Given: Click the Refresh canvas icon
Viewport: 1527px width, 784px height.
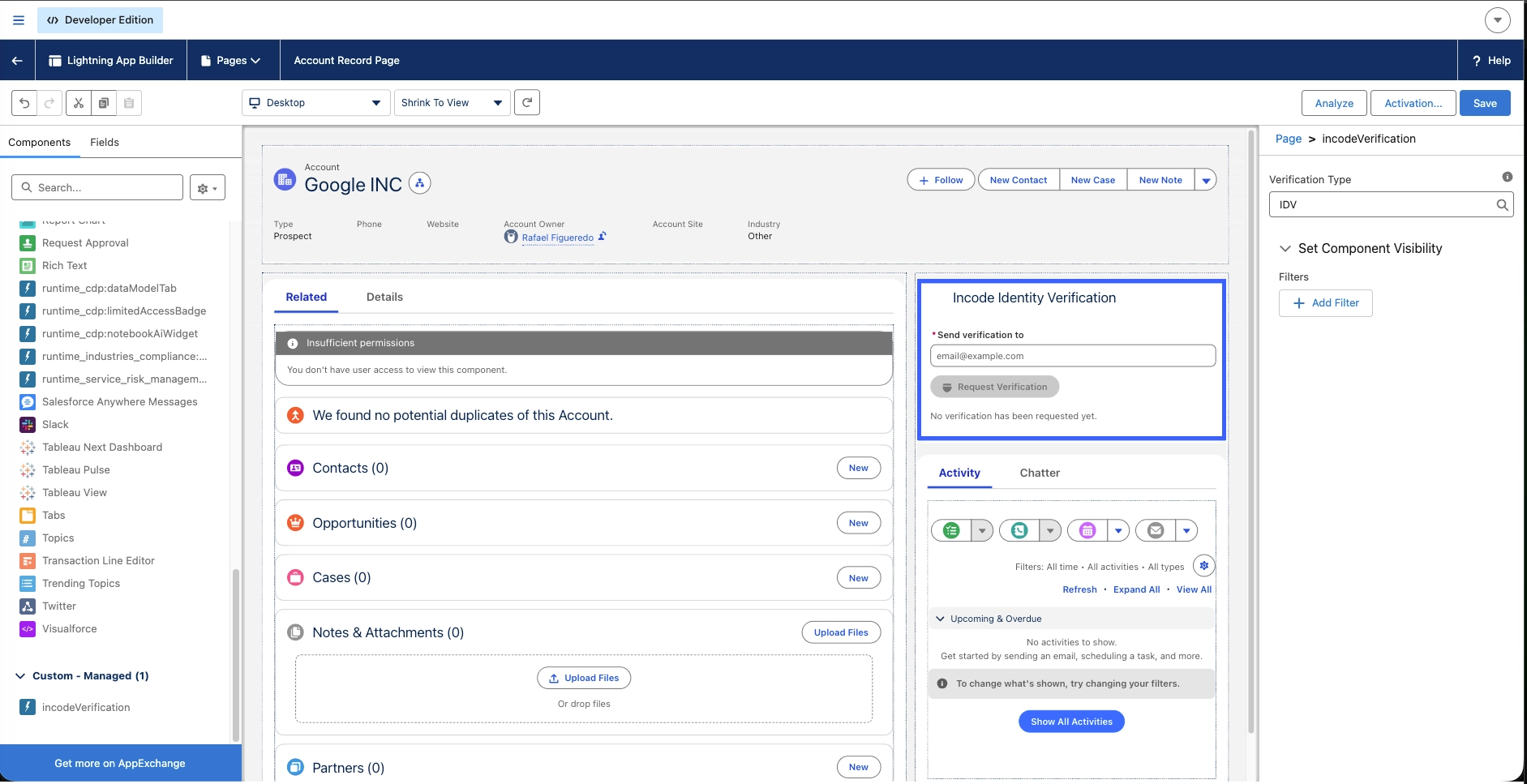Looking at the screenshot, I should (x=527, y=102).
